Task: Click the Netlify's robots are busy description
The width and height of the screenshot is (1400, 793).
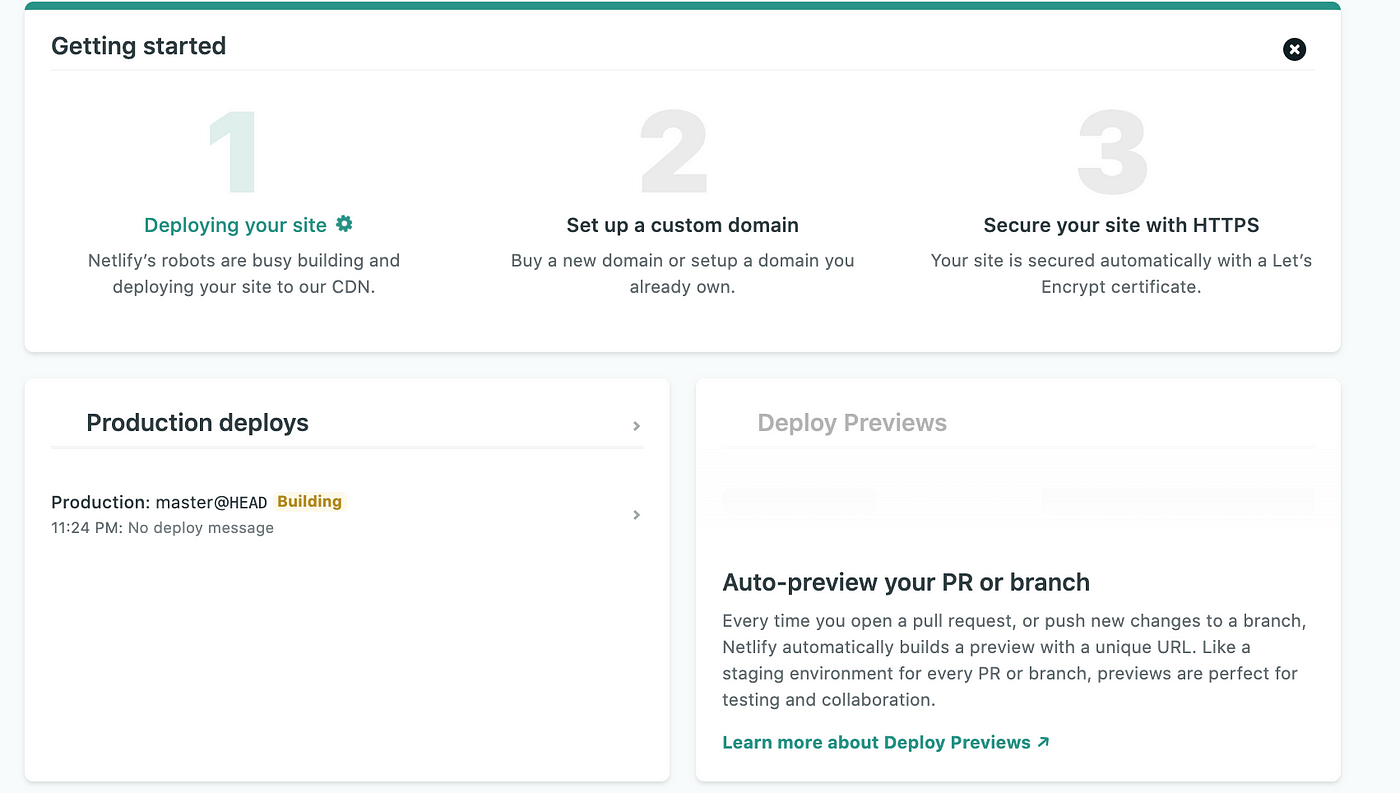Action: 244,273
